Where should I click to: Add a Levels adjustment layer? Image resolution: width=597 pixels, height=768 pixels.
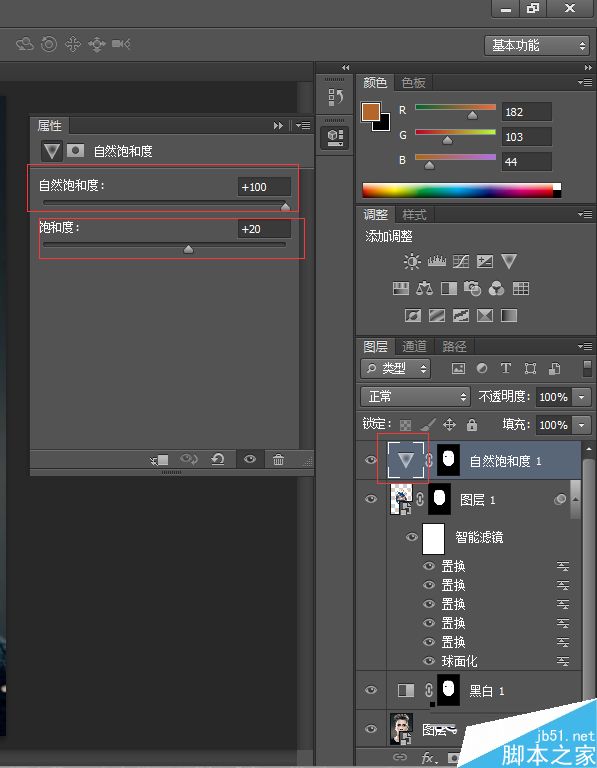pyautogui.click(x=436, y=262)
